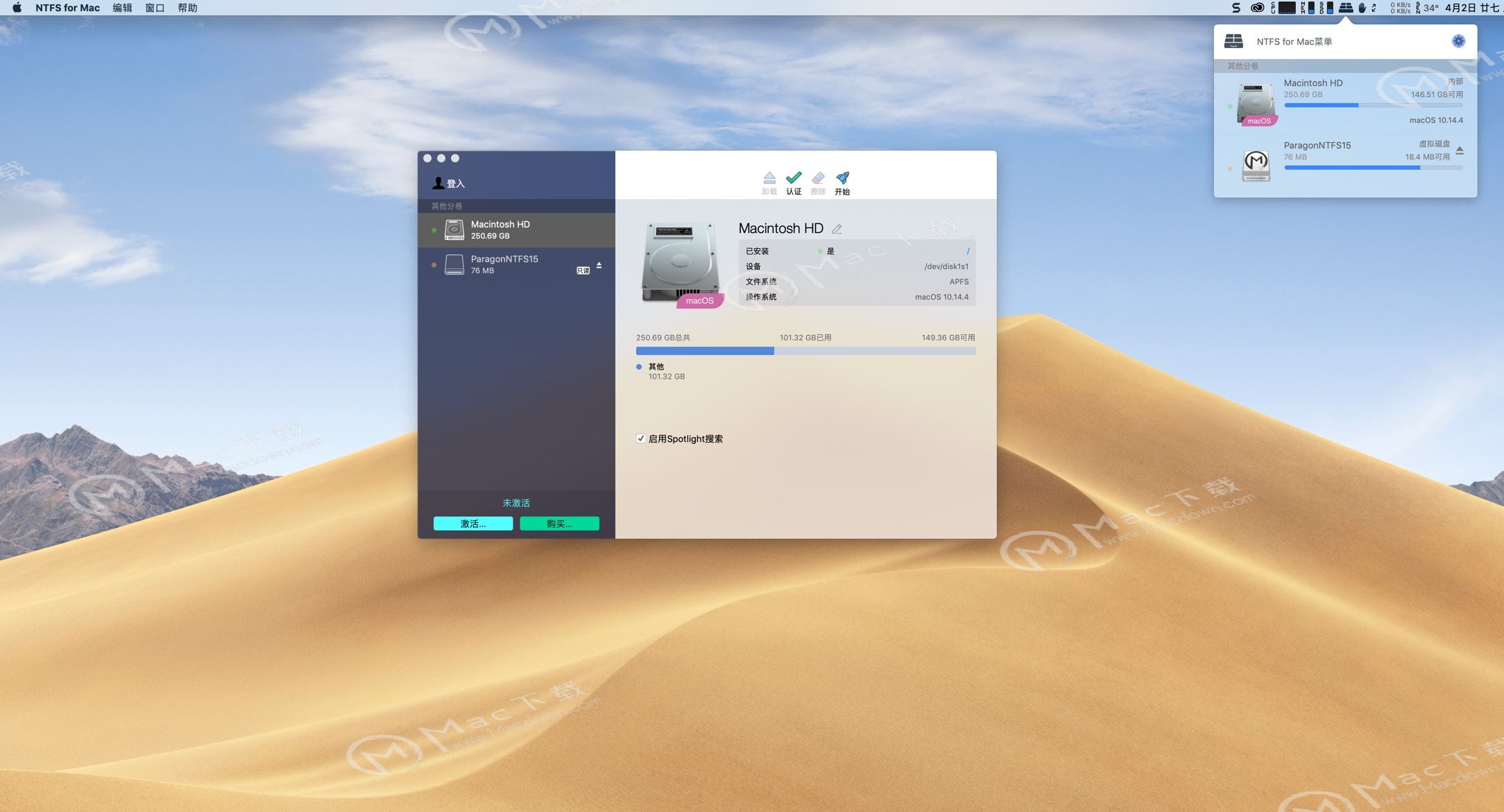
Task: Click the MEM memory indicator in menu bar
Action: 1308,8
